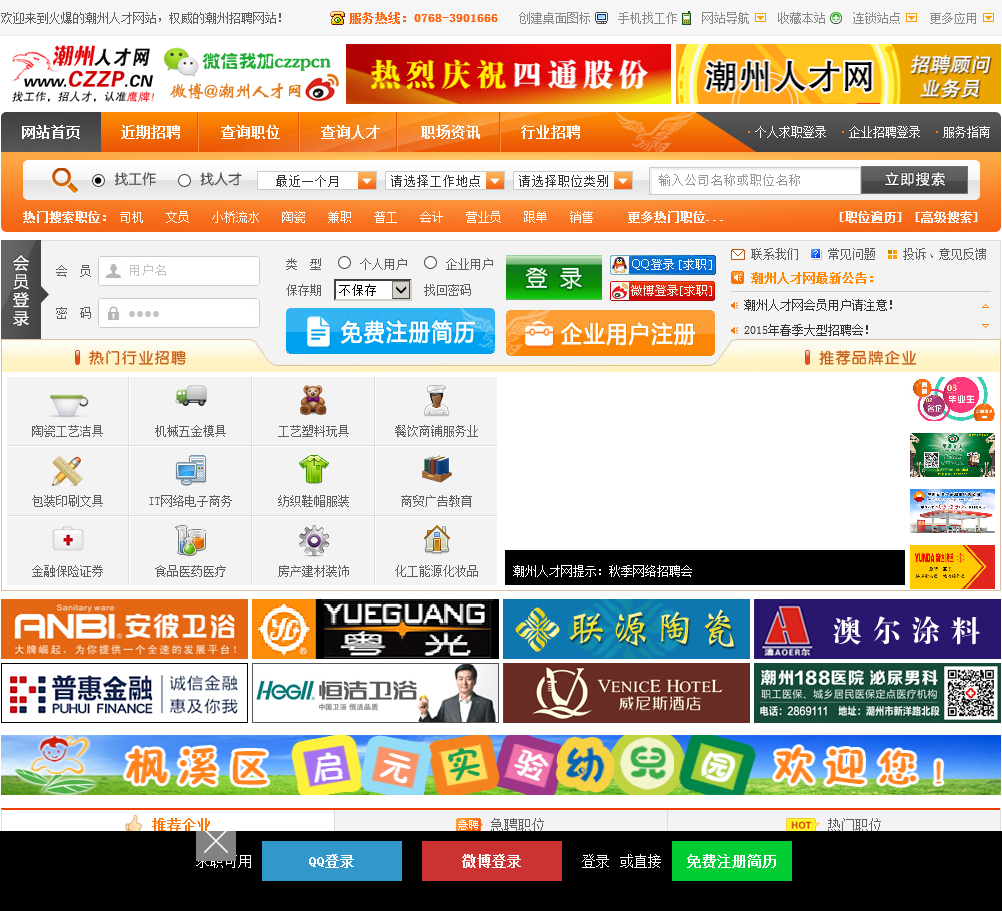
Task: Click the green 免费注册简历 bottom bar button
Action: (x=732, y=861)
